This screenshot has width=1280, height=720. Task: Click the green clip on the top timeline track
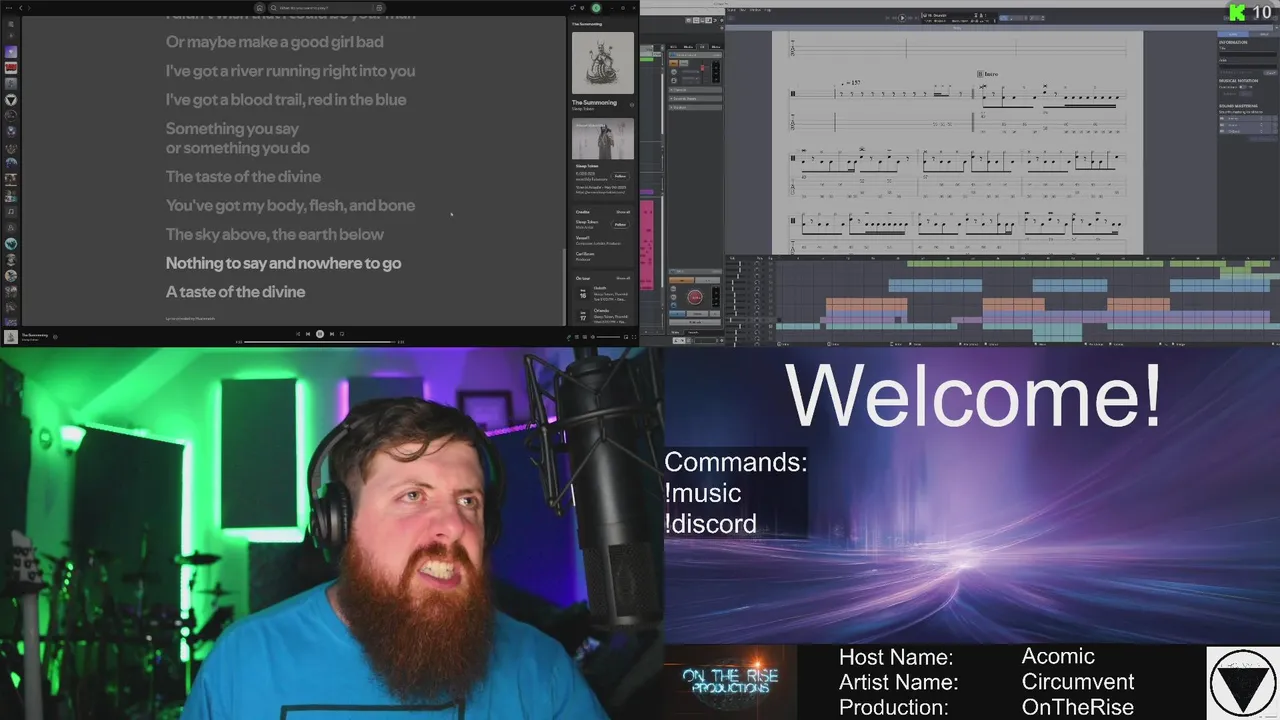[1035, 263]
